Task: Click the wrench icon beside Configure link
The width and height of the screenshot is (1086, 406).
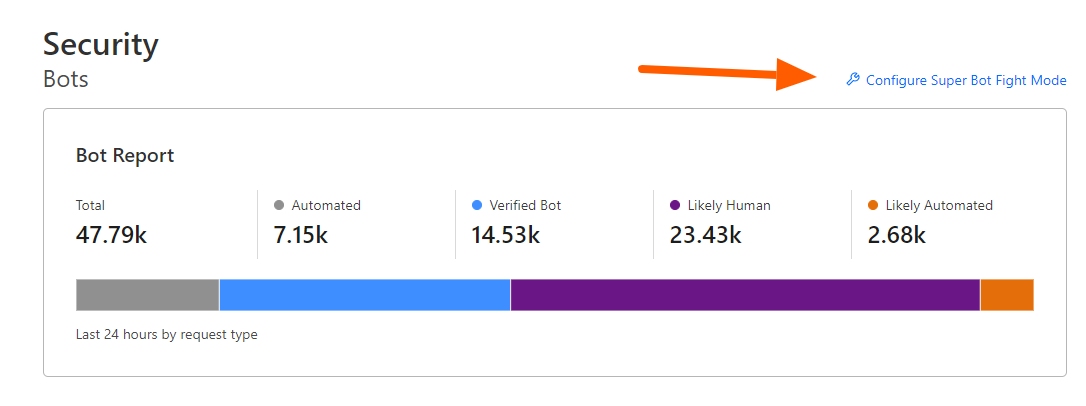Action: tap(853, 80)
